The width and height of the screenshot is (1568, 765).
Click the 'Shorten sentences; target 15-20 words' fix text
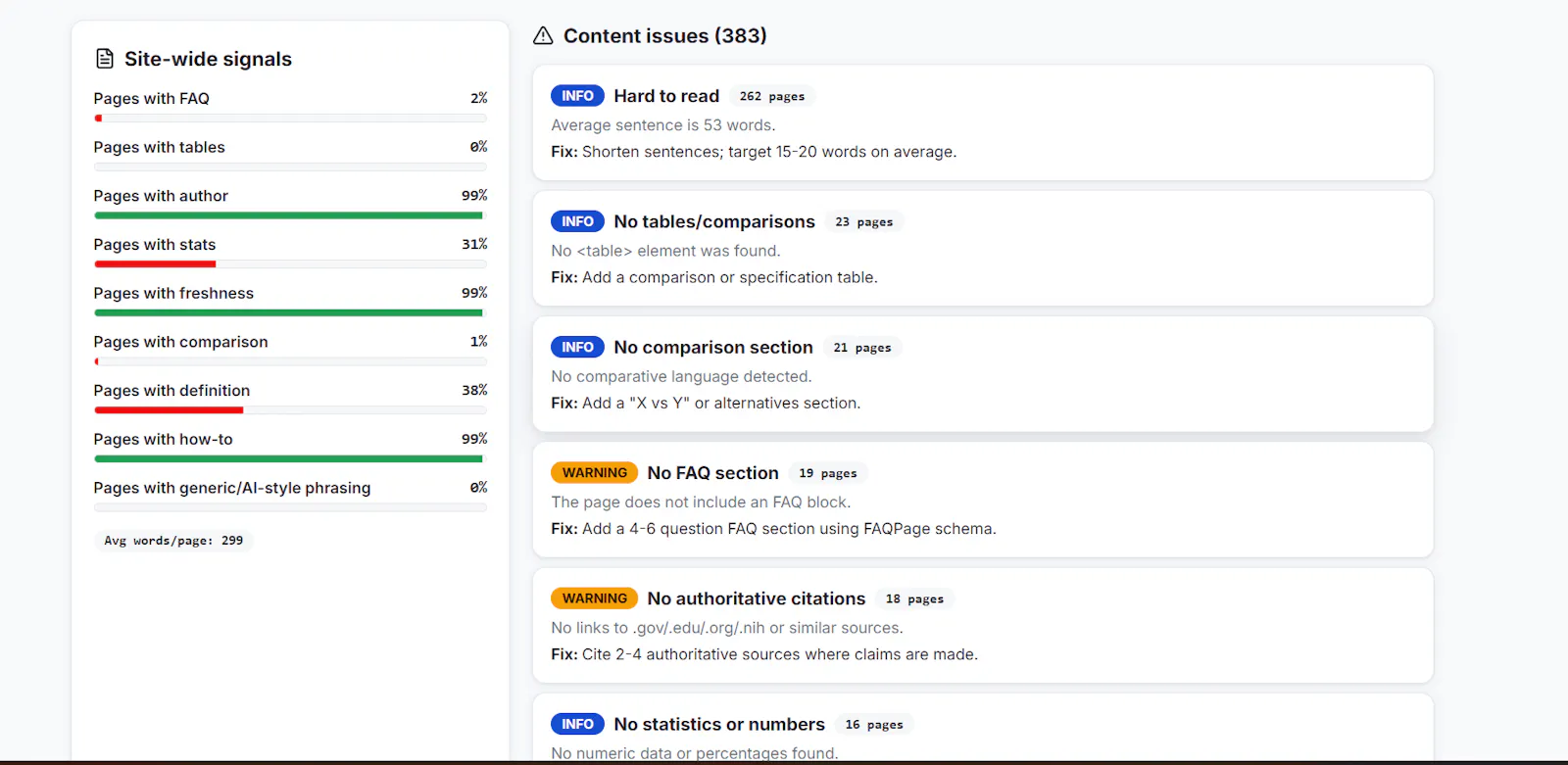769,152
